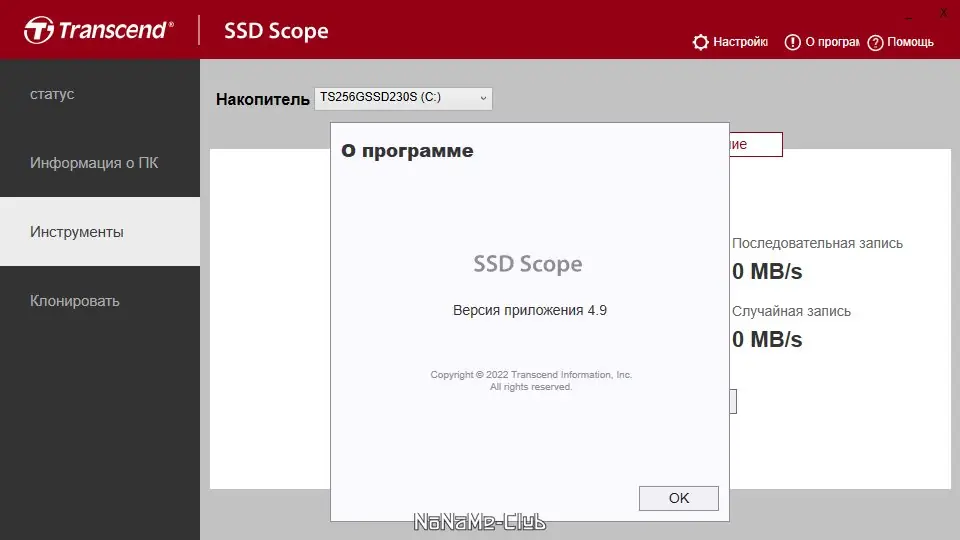
Task: Click the Последовательная запись label
Action: click(817, 244)
